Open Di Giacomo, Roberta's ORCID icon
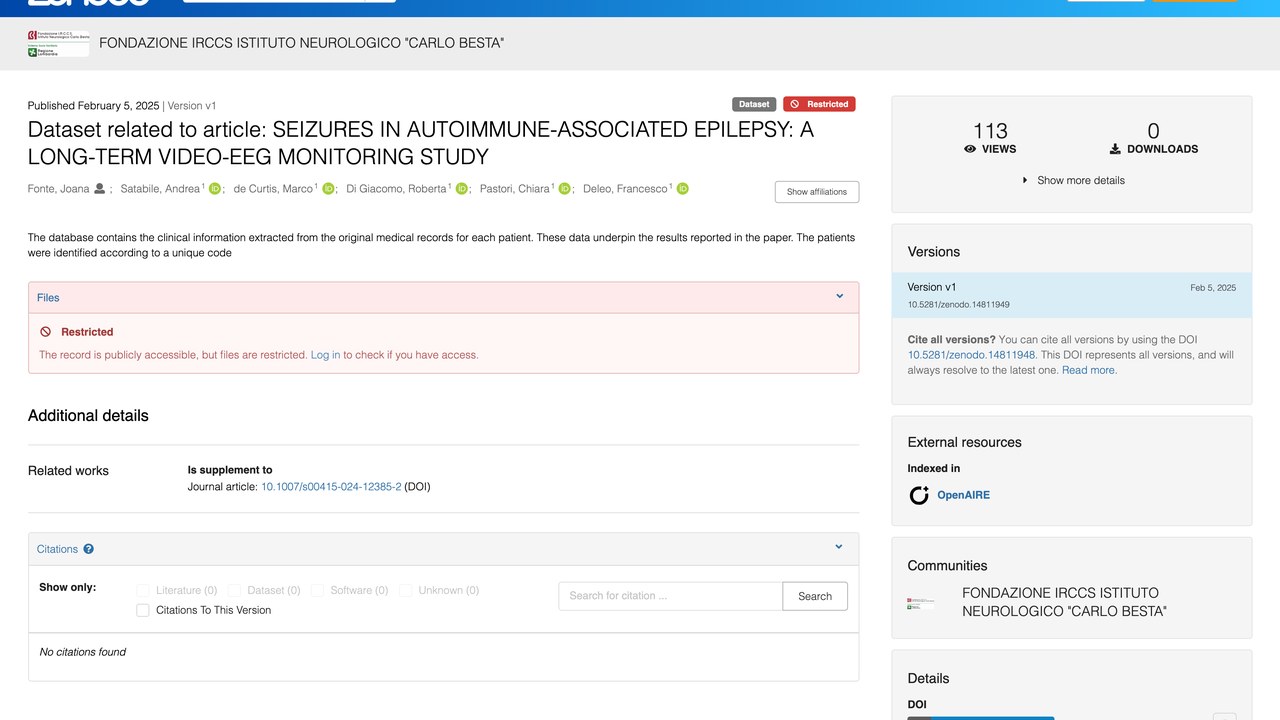This screenshot has width=1280, height=720. click(462, 189)
